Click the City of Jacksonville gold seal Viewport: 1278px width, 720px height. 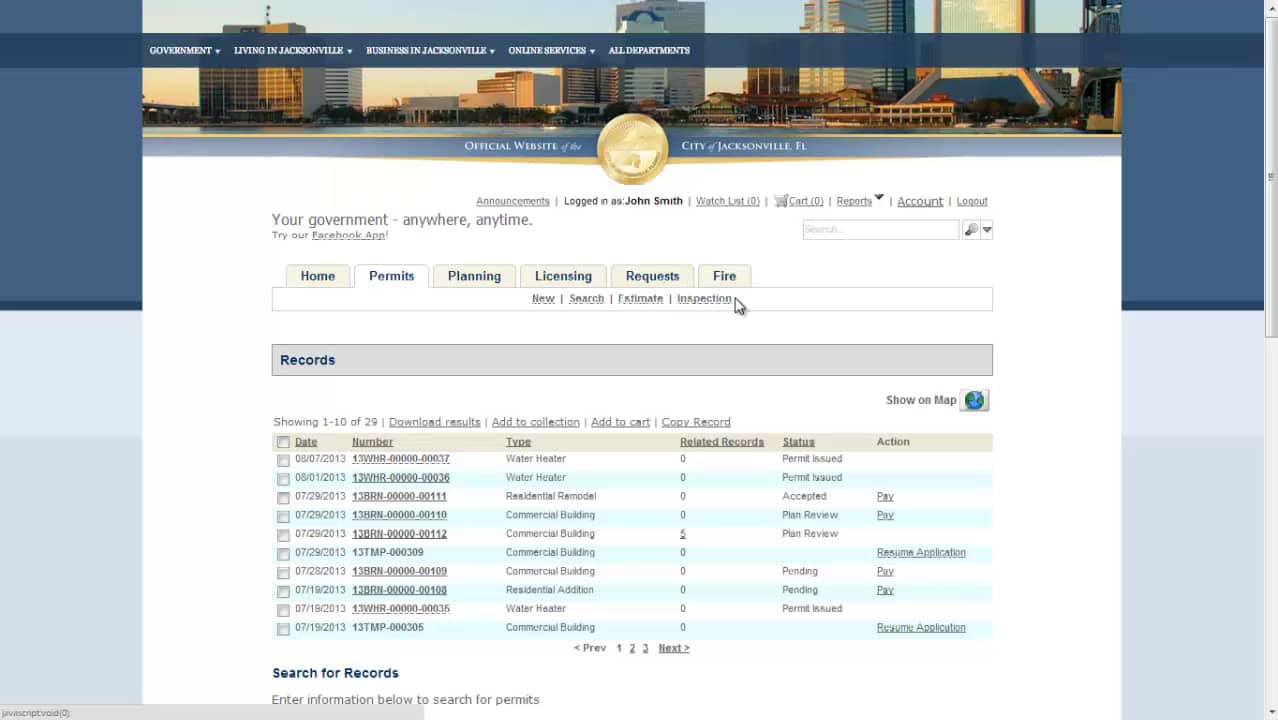(632, 149)
